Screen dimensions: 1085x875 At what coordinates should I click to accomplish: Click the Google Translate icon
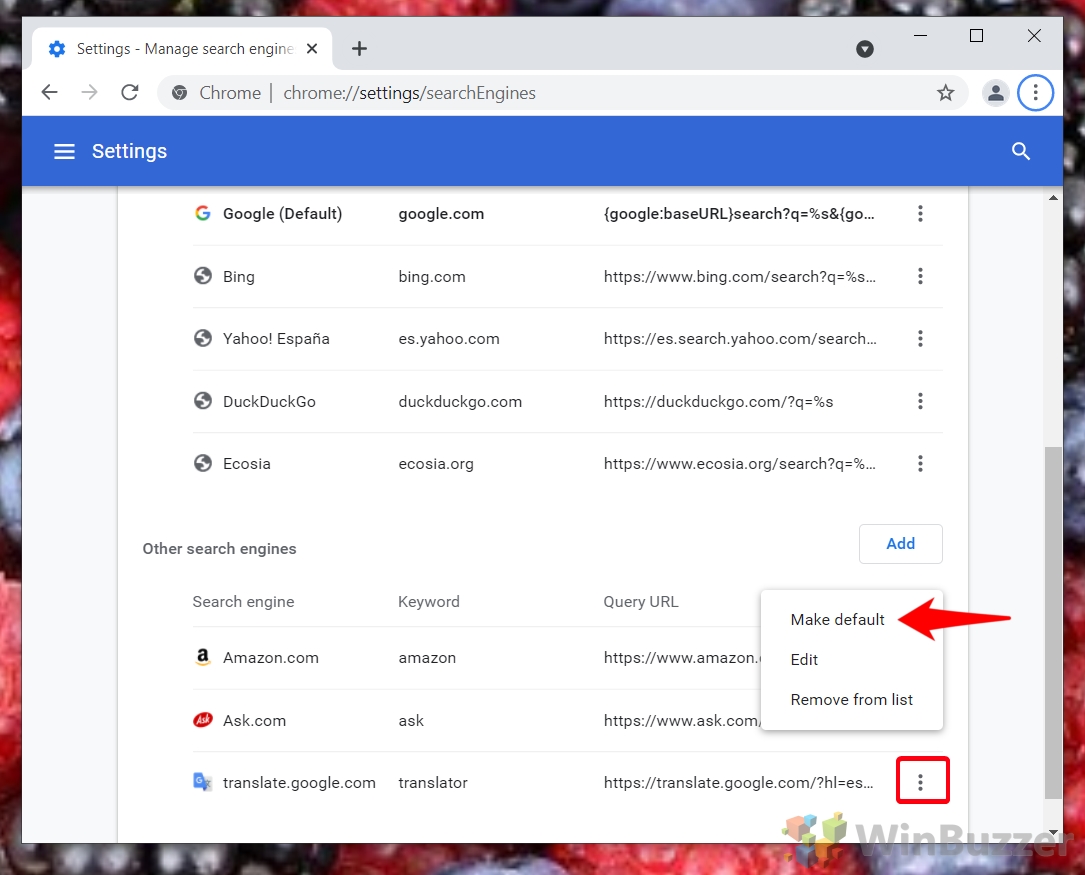click(x=202, y=782)
